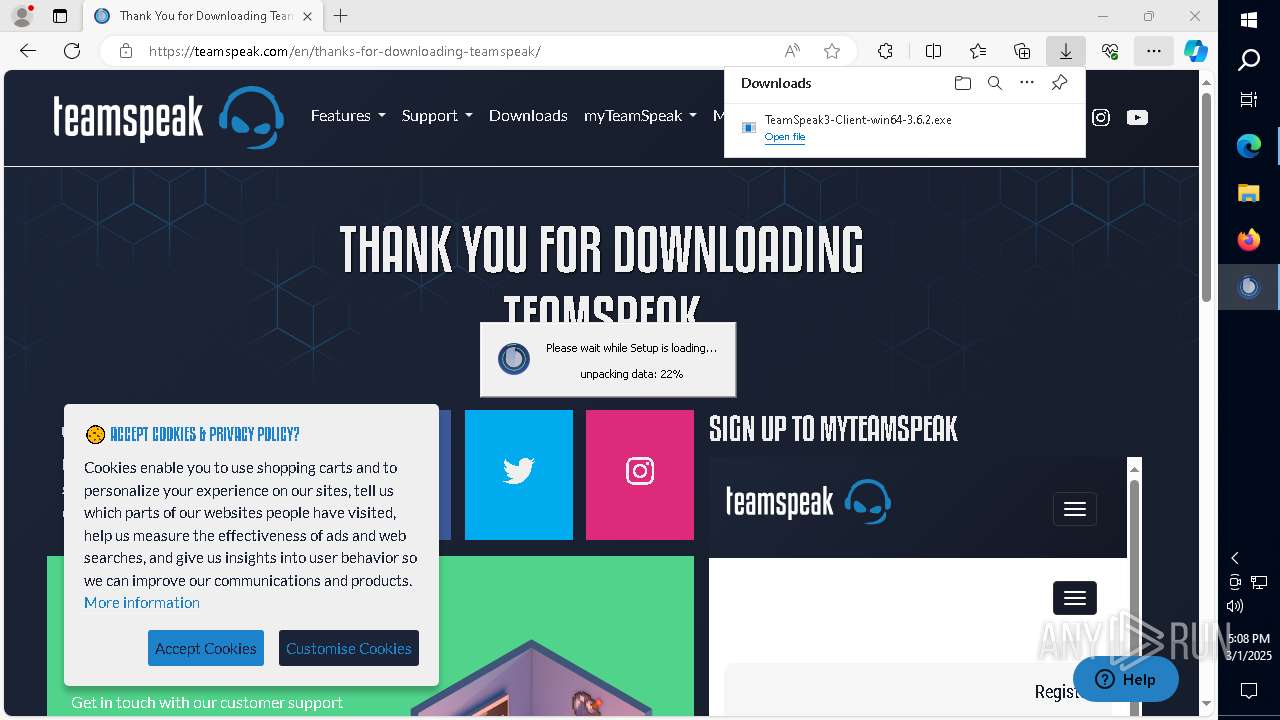This screenshot has height=720, width=1280.
Task: Click the TeamSpeak logo in header
Action: click(x=168, y=117)
